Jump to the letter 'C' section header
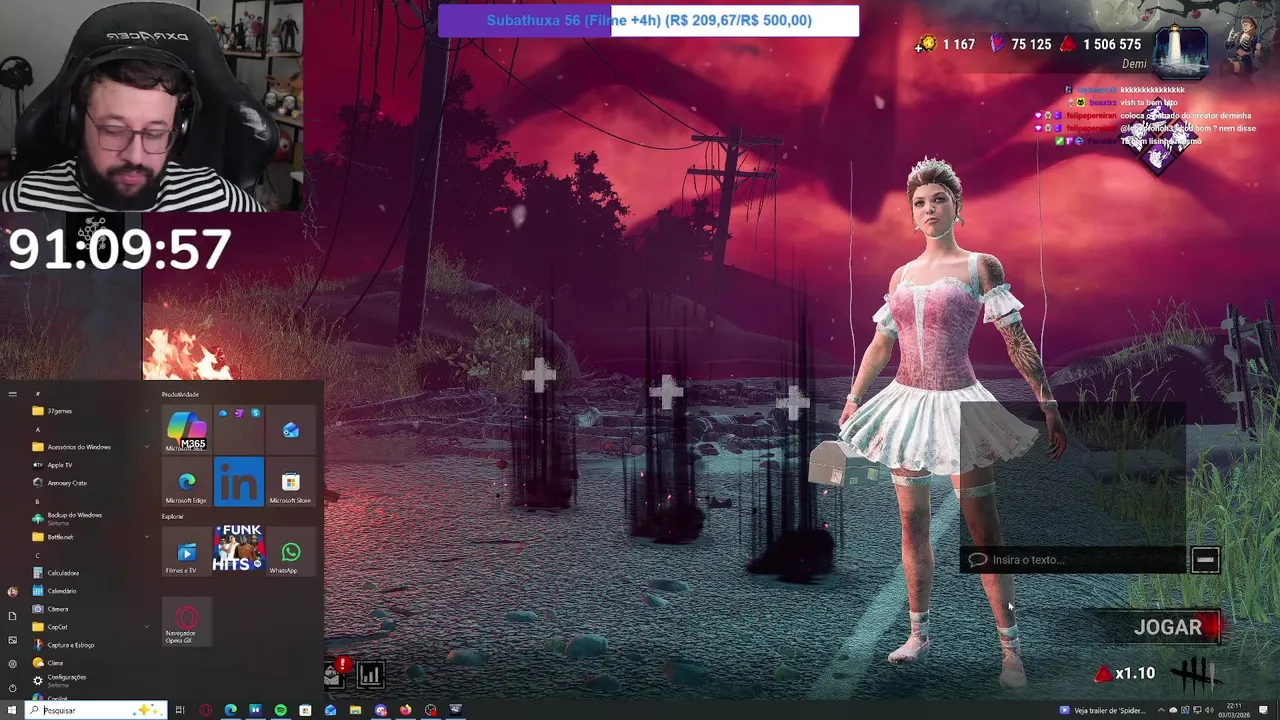Screen dimensions: 1280x720 click(38, 555)
